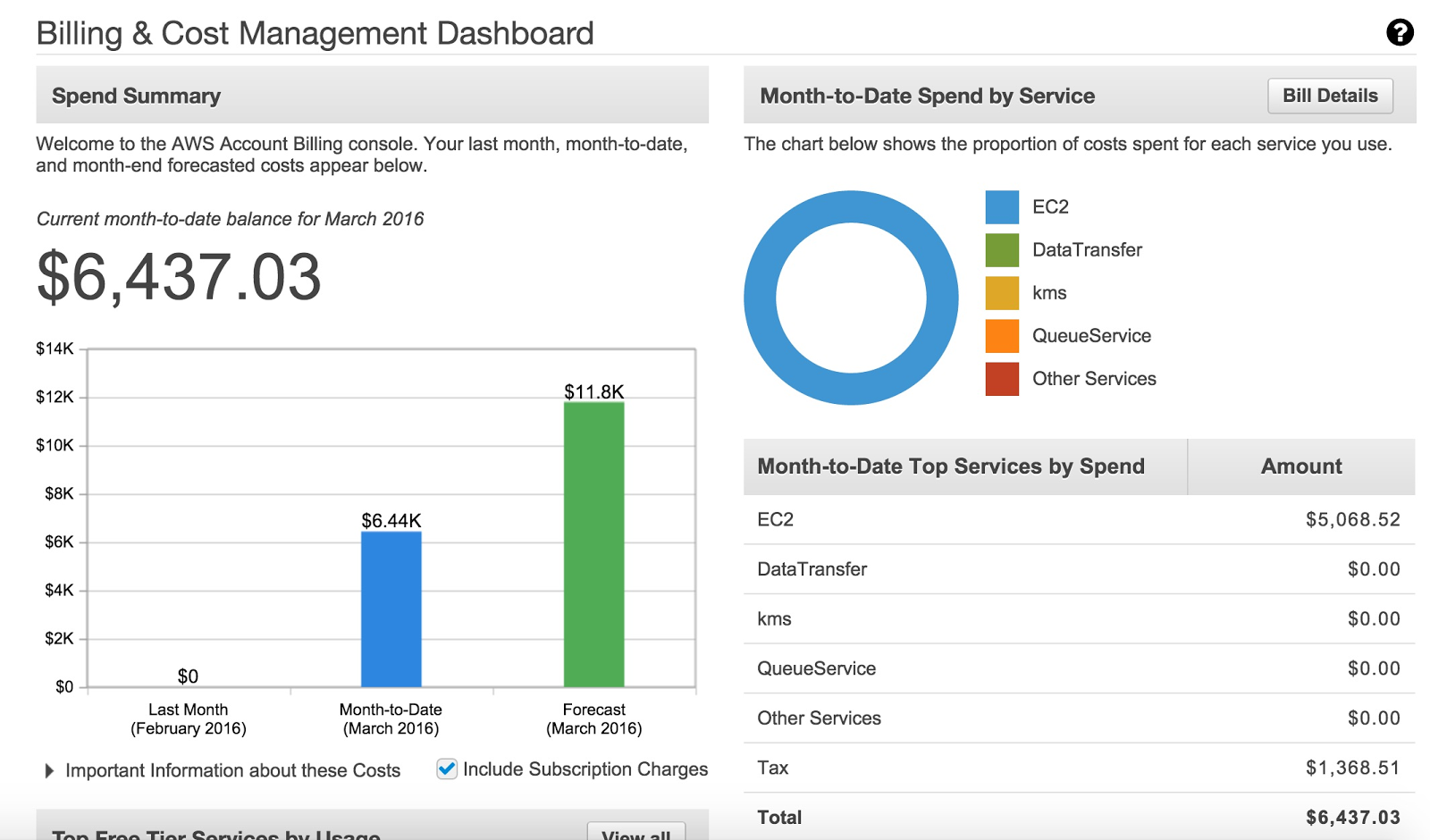
Task: Click the Other Services table row
Action: (1079, 718)
